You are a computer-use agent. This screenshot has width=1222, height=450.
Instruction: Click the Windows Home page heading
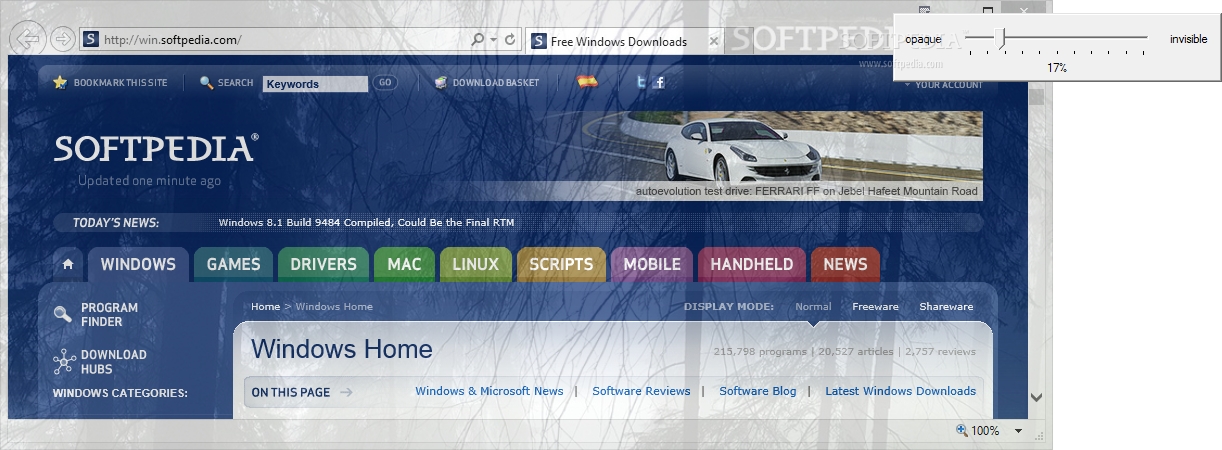coord(342,349)
